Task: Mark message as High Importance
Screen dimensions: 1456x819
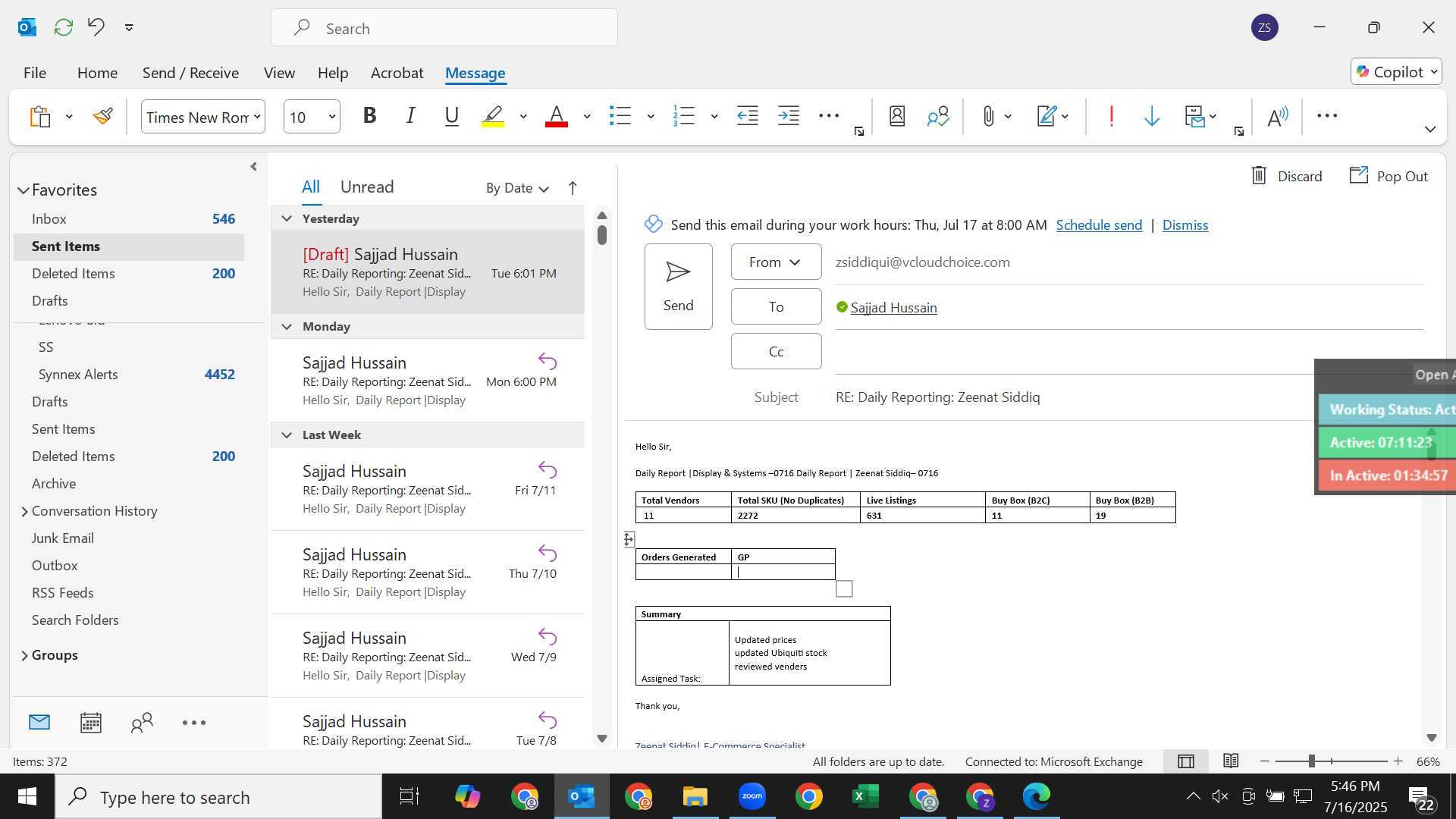Action: click(x=1112, y=116)
